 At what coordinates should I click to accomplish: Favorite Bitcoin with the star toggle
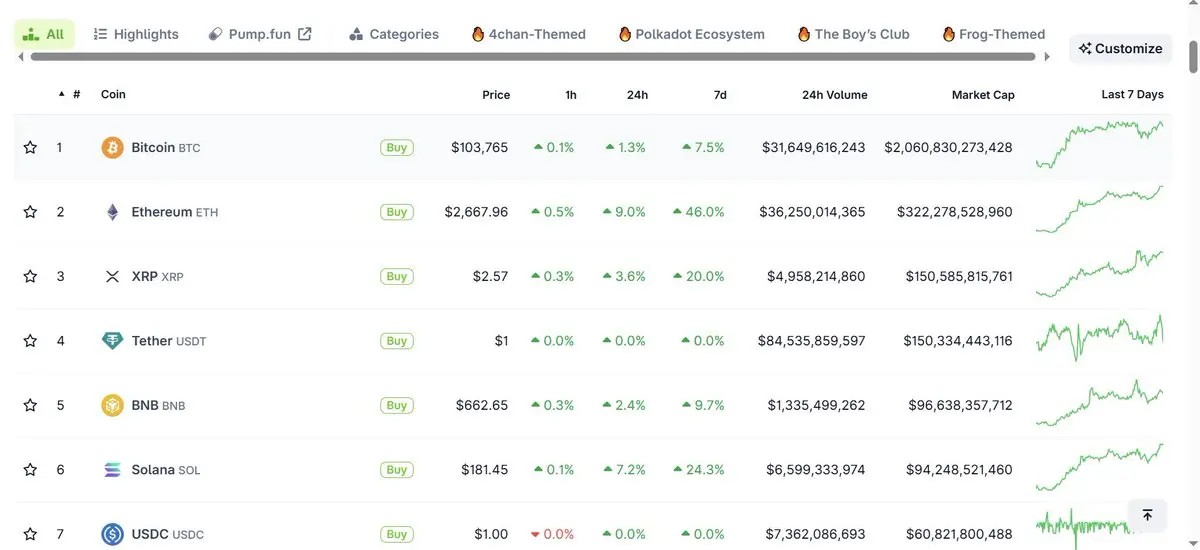[30, 148]
